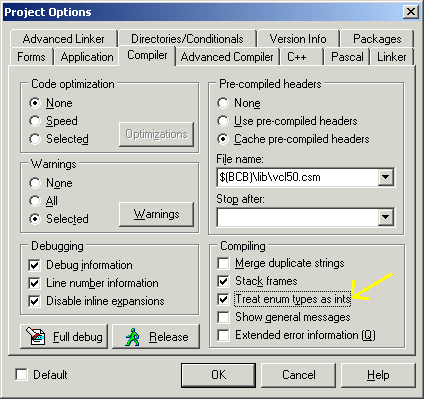Open the Stop after dropdown arrow
The height and width of the screenshot is (399, 424).
[x=385, y=217]
